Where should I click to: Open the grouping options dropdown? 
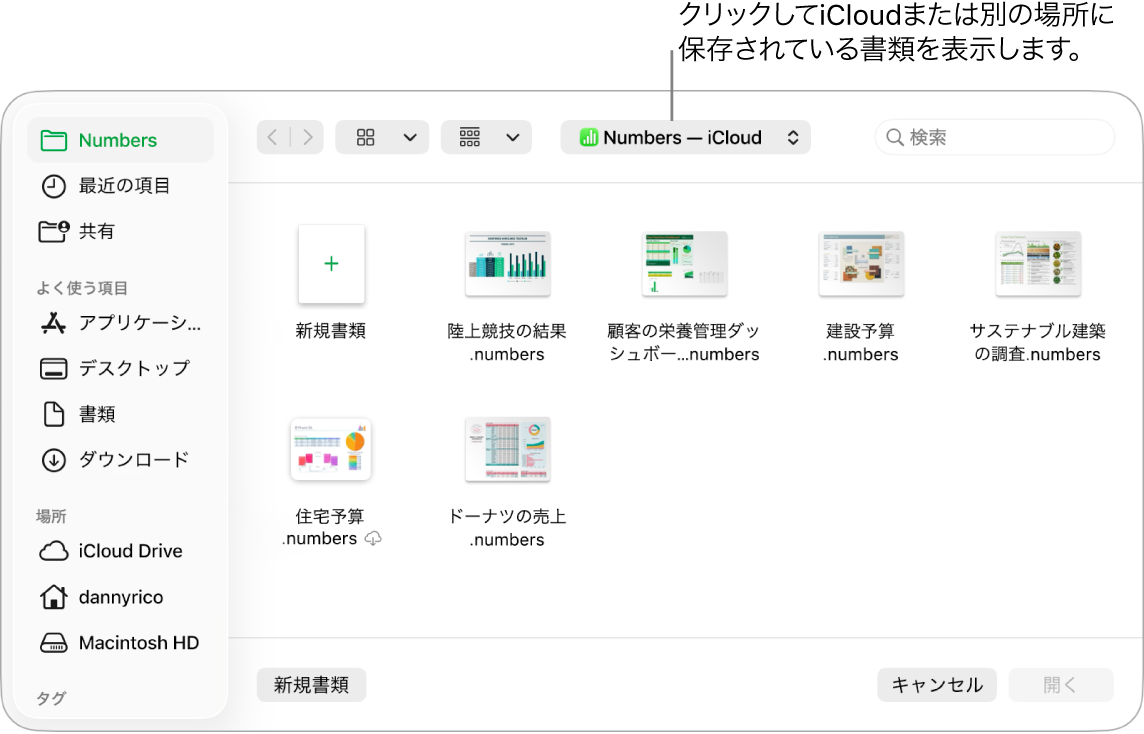[486, 137]
